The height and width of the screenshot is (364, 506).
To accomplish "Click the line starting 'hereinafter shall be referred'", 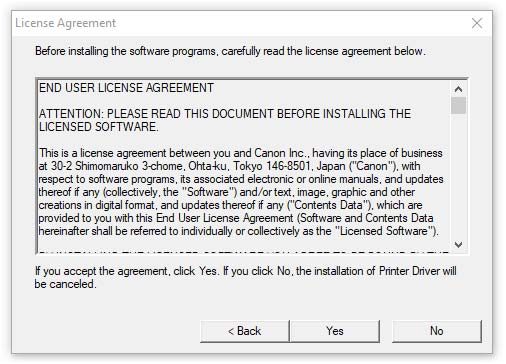I will 238,231.
